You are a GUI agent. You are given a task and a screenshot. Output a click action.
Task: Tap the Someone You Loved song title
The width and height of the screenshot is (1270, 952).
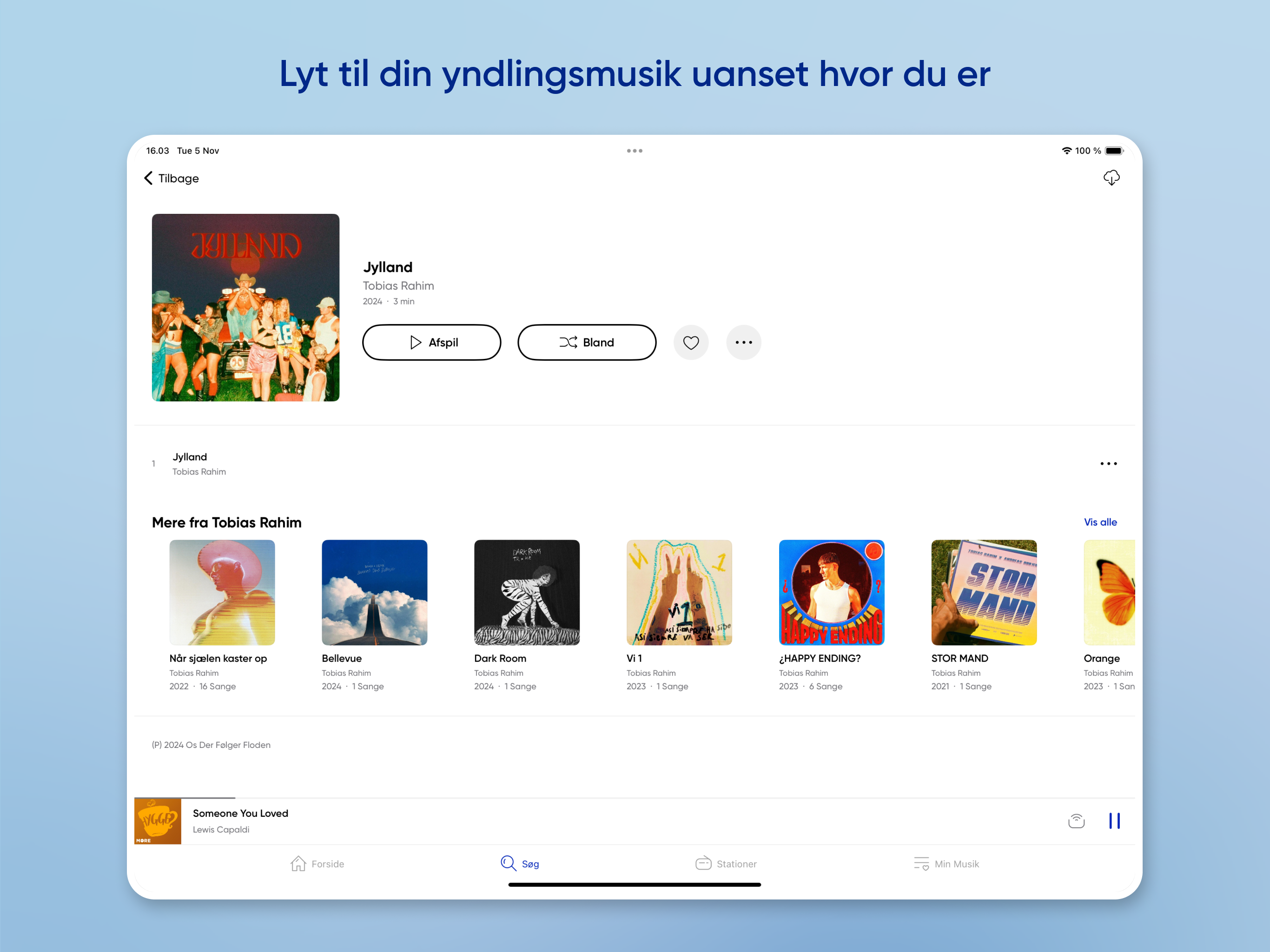point(240,813)
